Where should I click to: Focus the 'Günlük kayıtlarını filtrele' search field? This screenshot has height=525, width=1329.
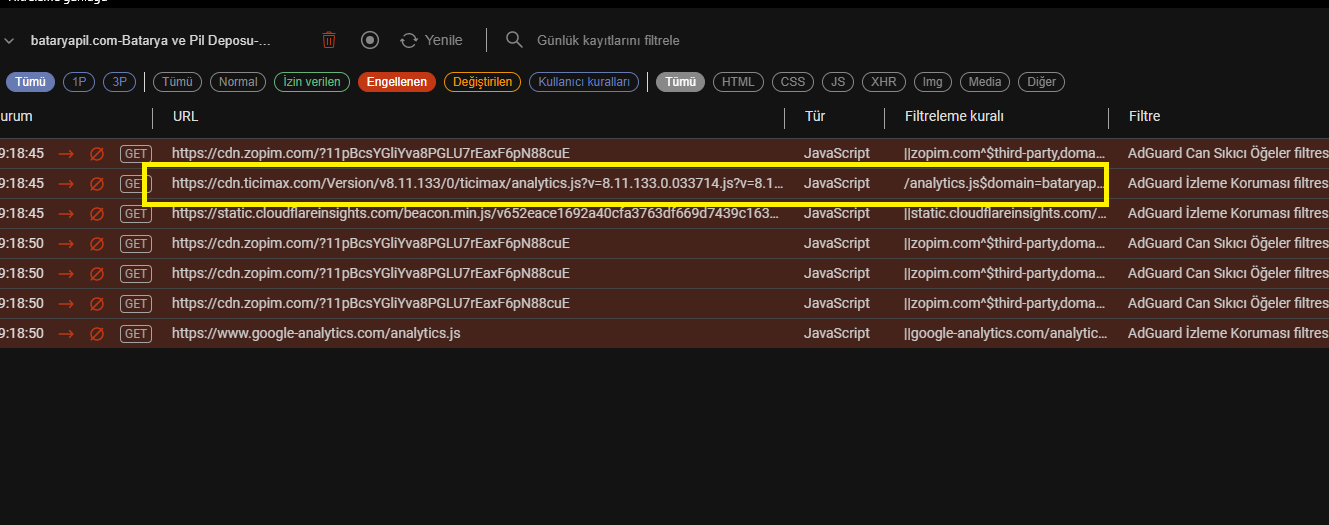pyautogui.click(x=608, y=40)
